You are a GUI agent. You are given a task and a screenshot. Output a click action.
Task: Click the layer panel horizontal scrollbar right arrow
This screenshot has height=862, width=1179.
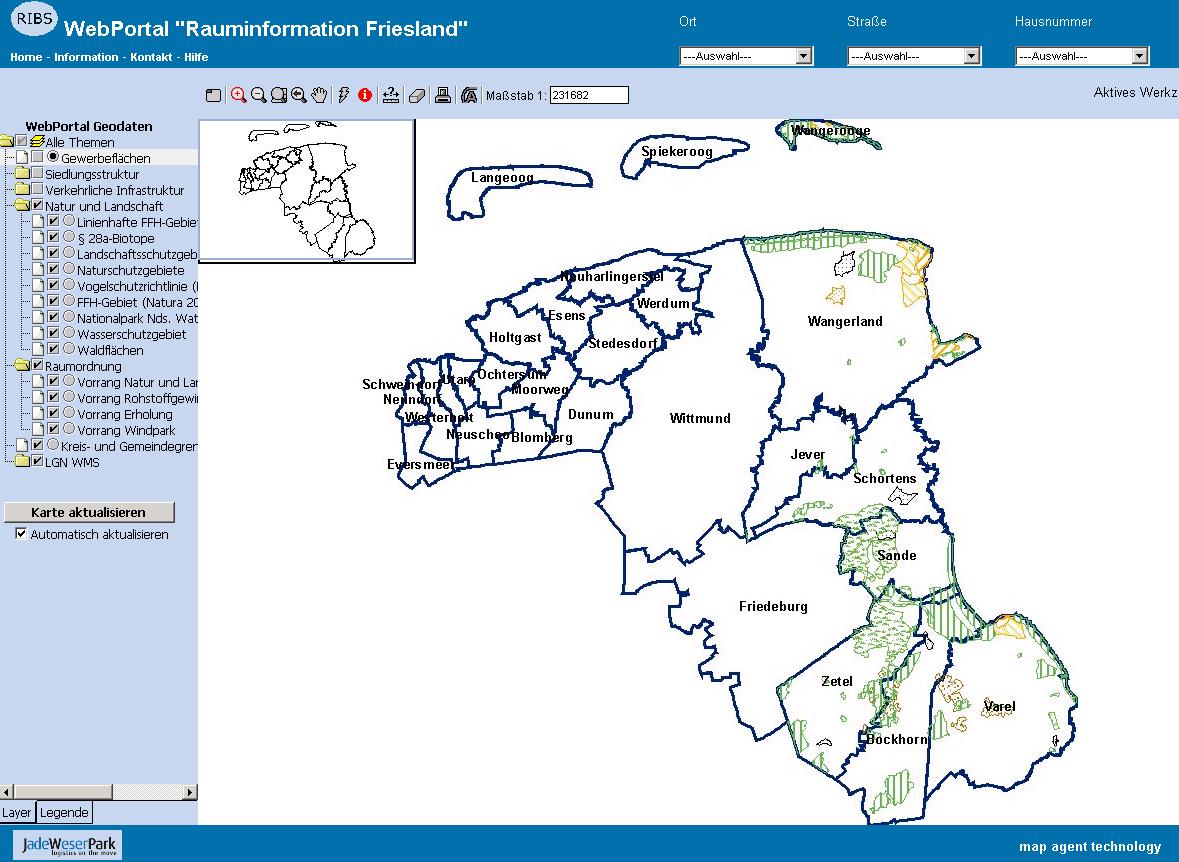[190, 793]
